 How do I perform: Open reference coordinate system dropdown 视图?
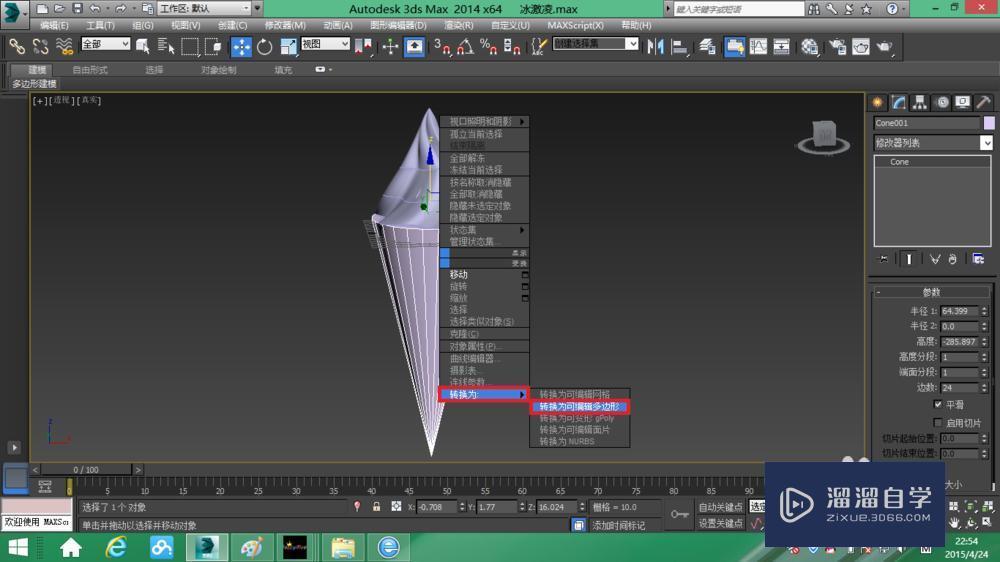325,44
